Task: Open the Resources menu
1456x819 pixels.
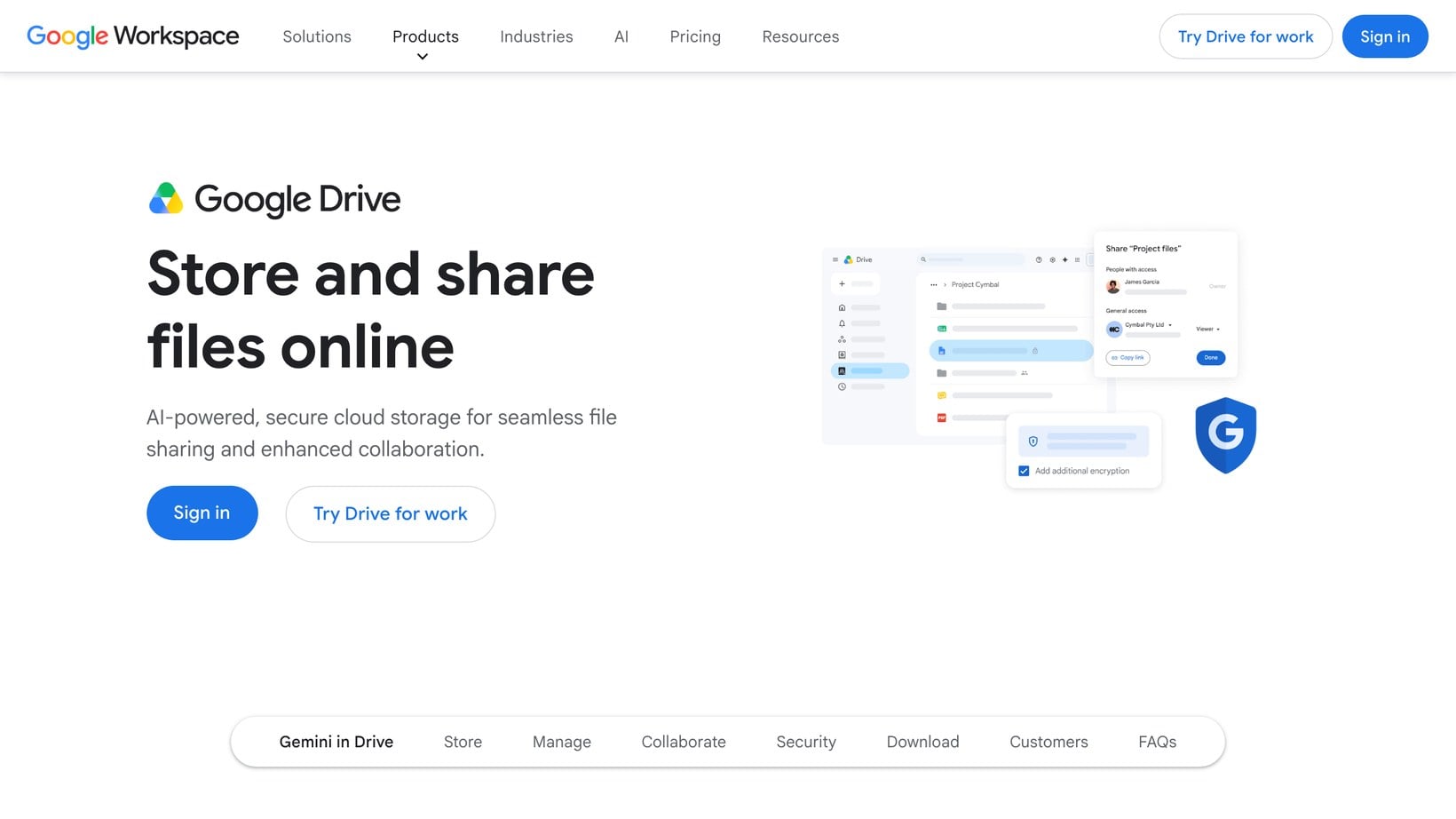Action: tap(800, 36)
